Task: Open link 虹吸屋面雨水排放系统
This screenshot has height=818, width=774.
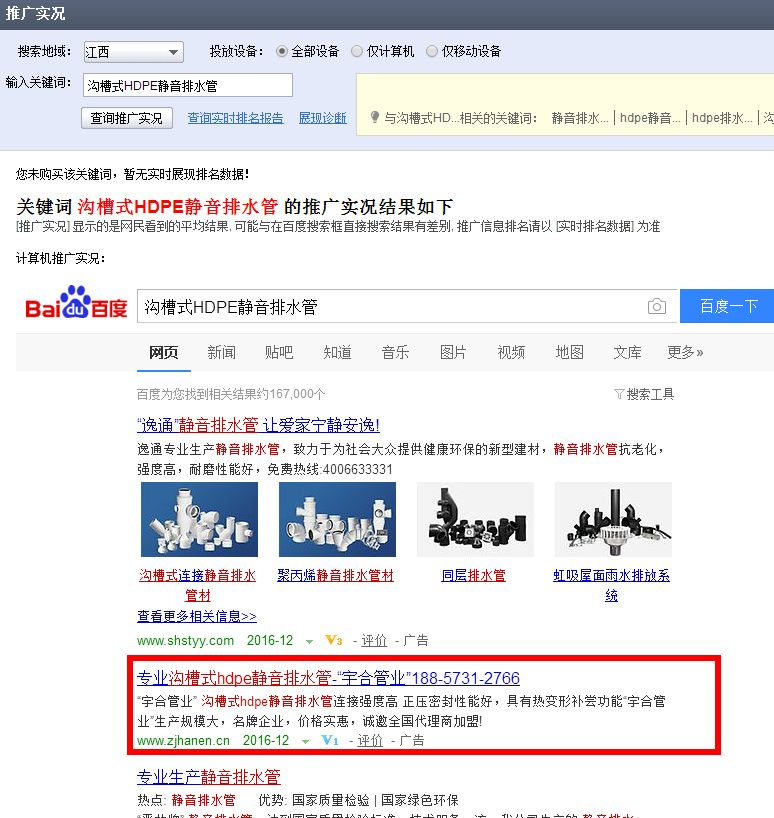Action: pos(611,585)
